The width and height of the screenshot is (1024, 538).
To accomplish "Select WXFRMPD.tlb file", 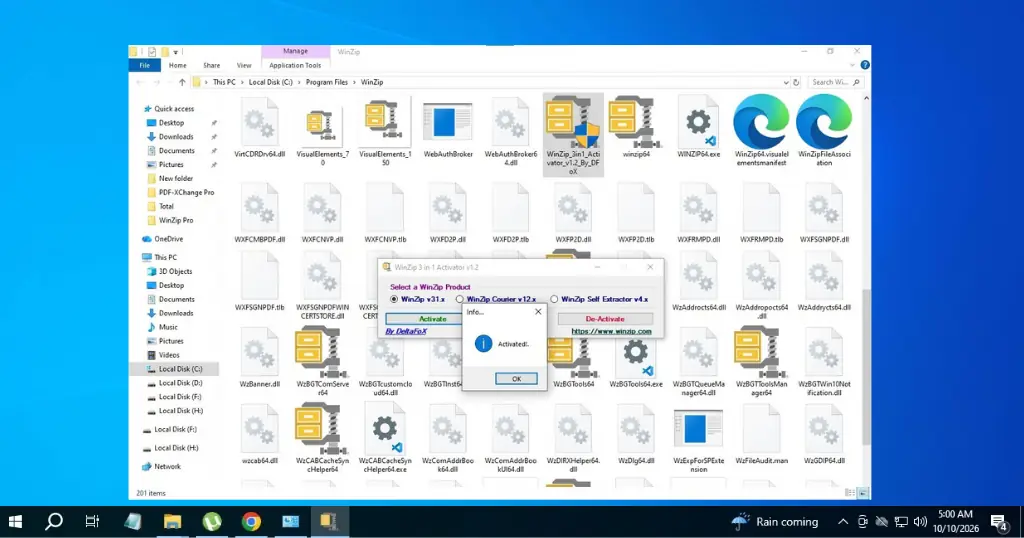I will [761, 214].
